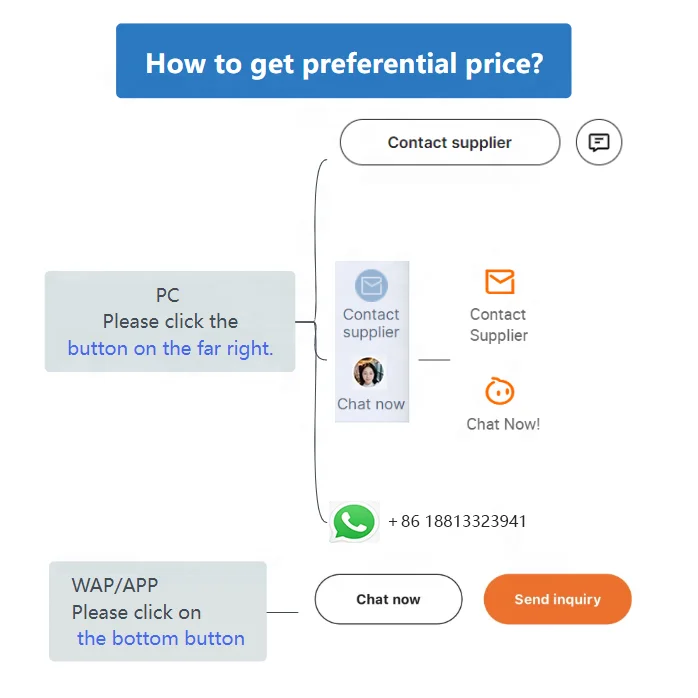Click the orange Send inquiry button
Viewport: 698px width, 698px height.
tap(557, 599)
